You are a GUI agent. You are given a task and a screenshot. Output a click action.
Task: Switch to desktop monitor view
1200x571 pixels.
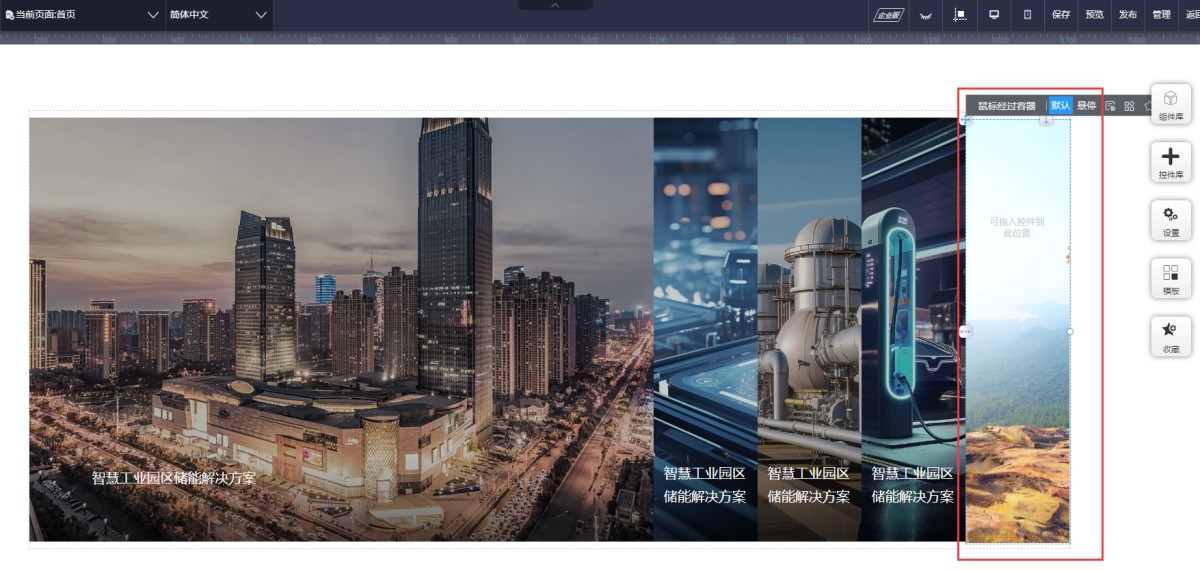coord(994,15)
